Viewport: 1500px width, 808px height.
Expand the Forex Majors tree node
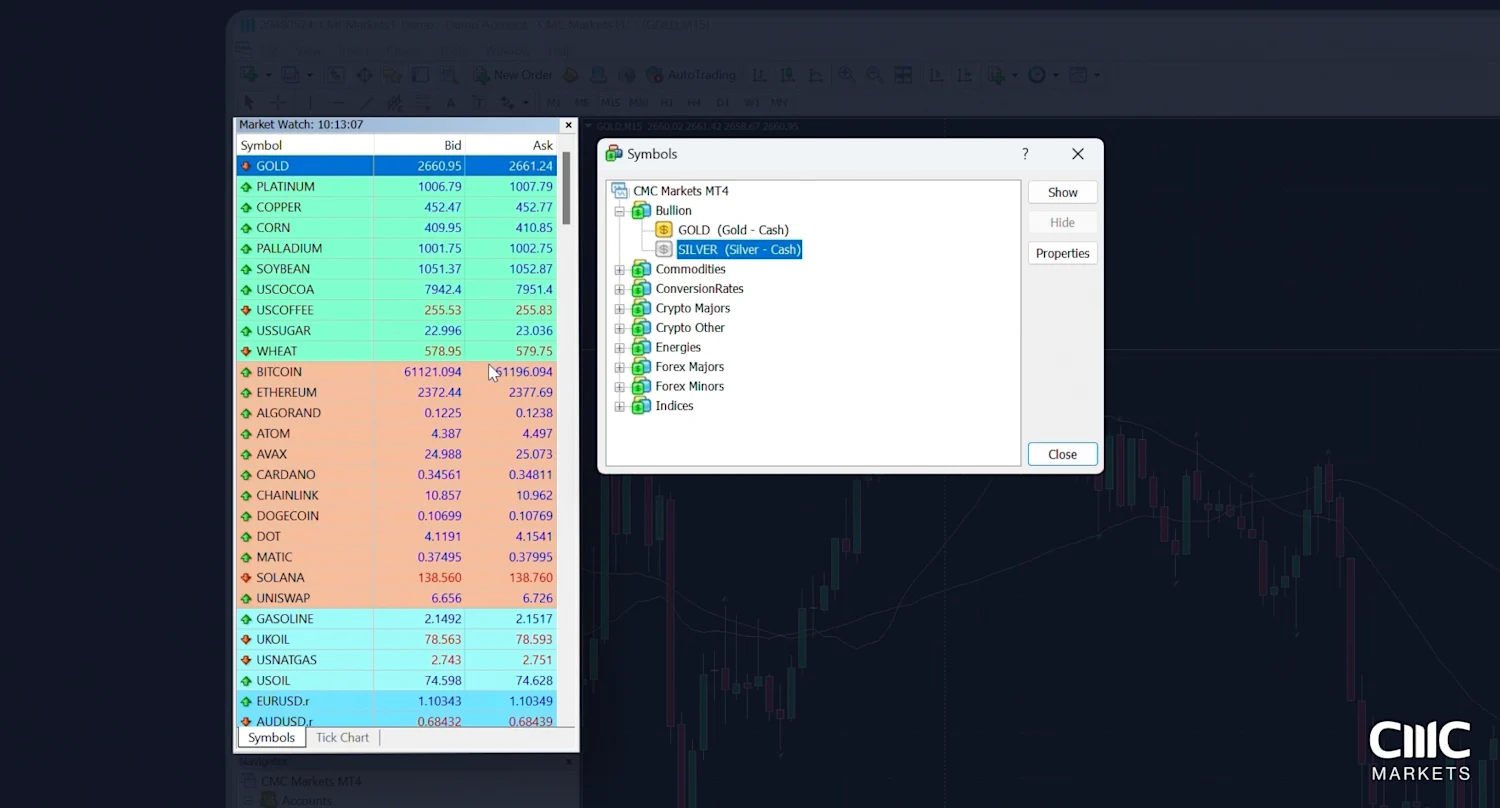620,367
